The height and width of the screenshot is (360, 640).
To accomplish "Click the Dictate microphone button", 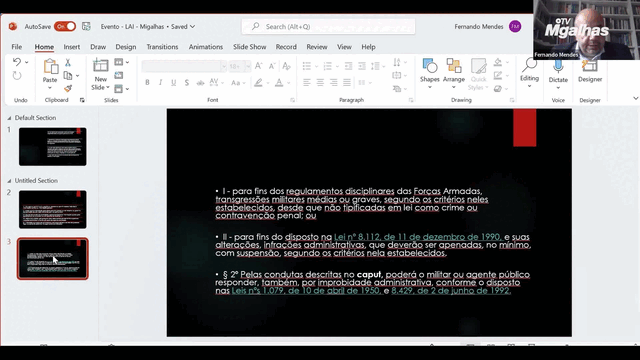I will point(558,73).
